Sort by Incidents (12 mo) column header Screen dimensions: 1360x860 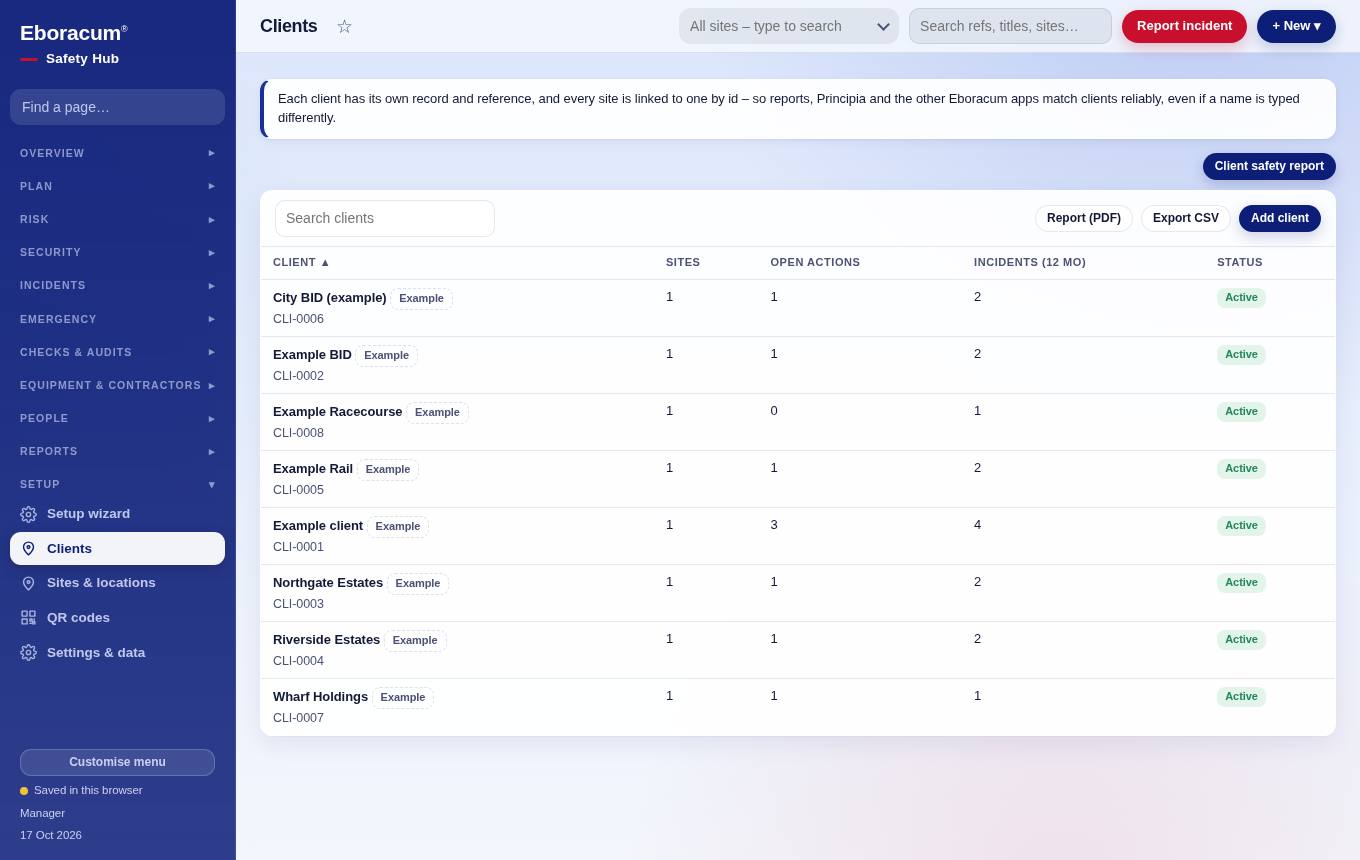(x=1030, y=262)
